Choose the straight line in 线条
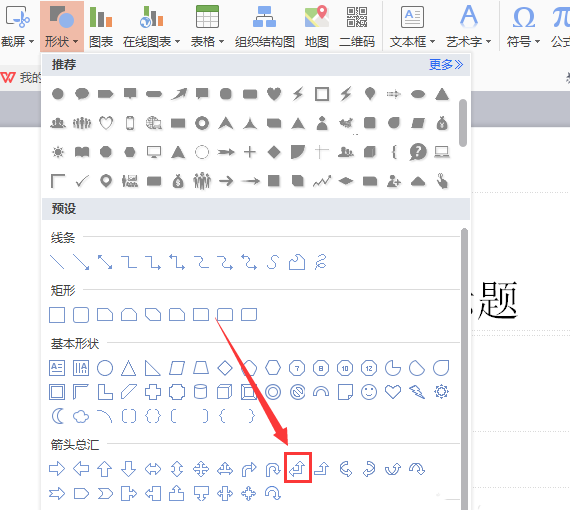This screenshot has width=570, height=510. [x=57, y=262]
